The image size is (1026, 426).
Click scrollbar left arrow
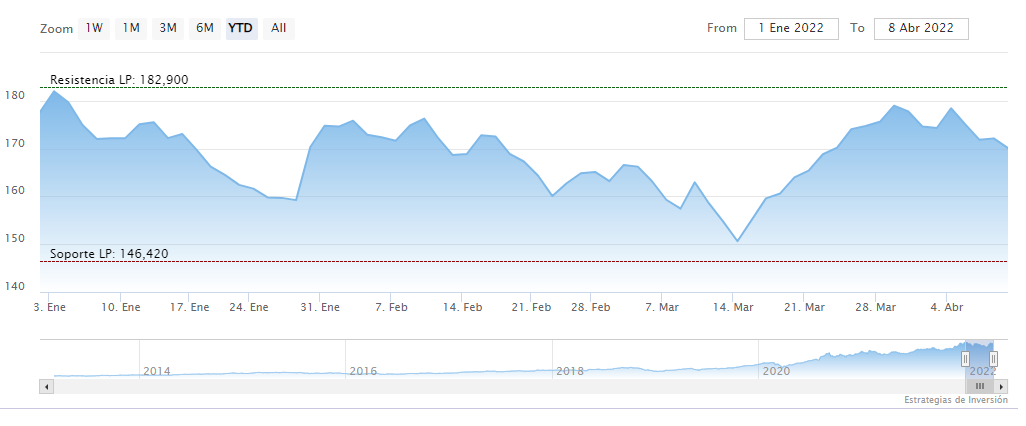(x=45, y=385)
